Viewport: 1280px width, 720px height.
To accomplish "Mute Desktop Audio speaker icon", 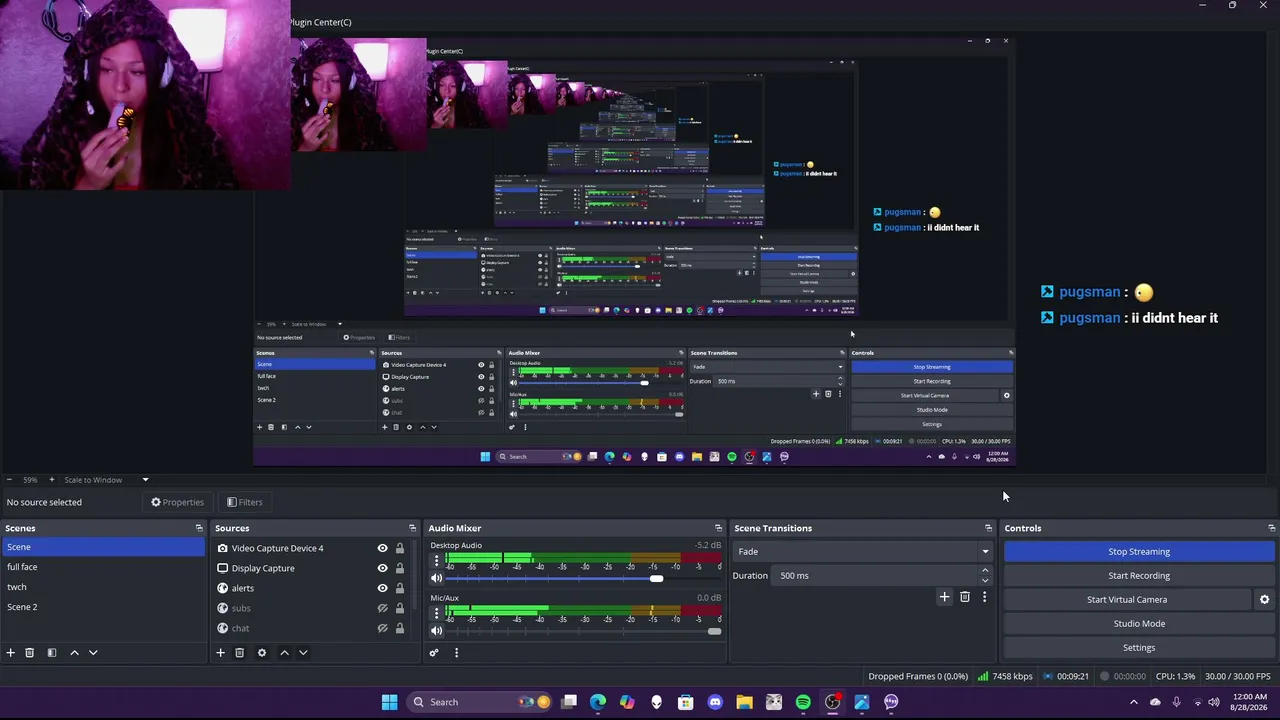I will pyautogui.click(x=436, y=579).
